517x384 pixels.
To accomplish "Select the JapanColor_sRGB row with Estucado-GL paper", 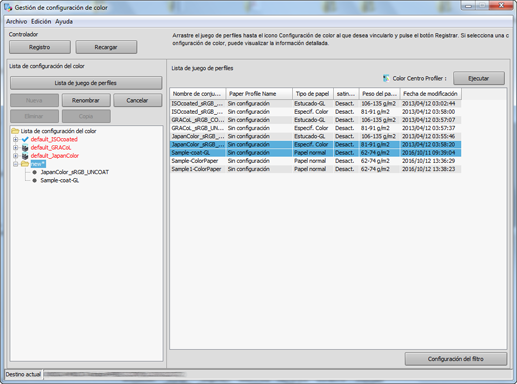I will tap(316, 136).
